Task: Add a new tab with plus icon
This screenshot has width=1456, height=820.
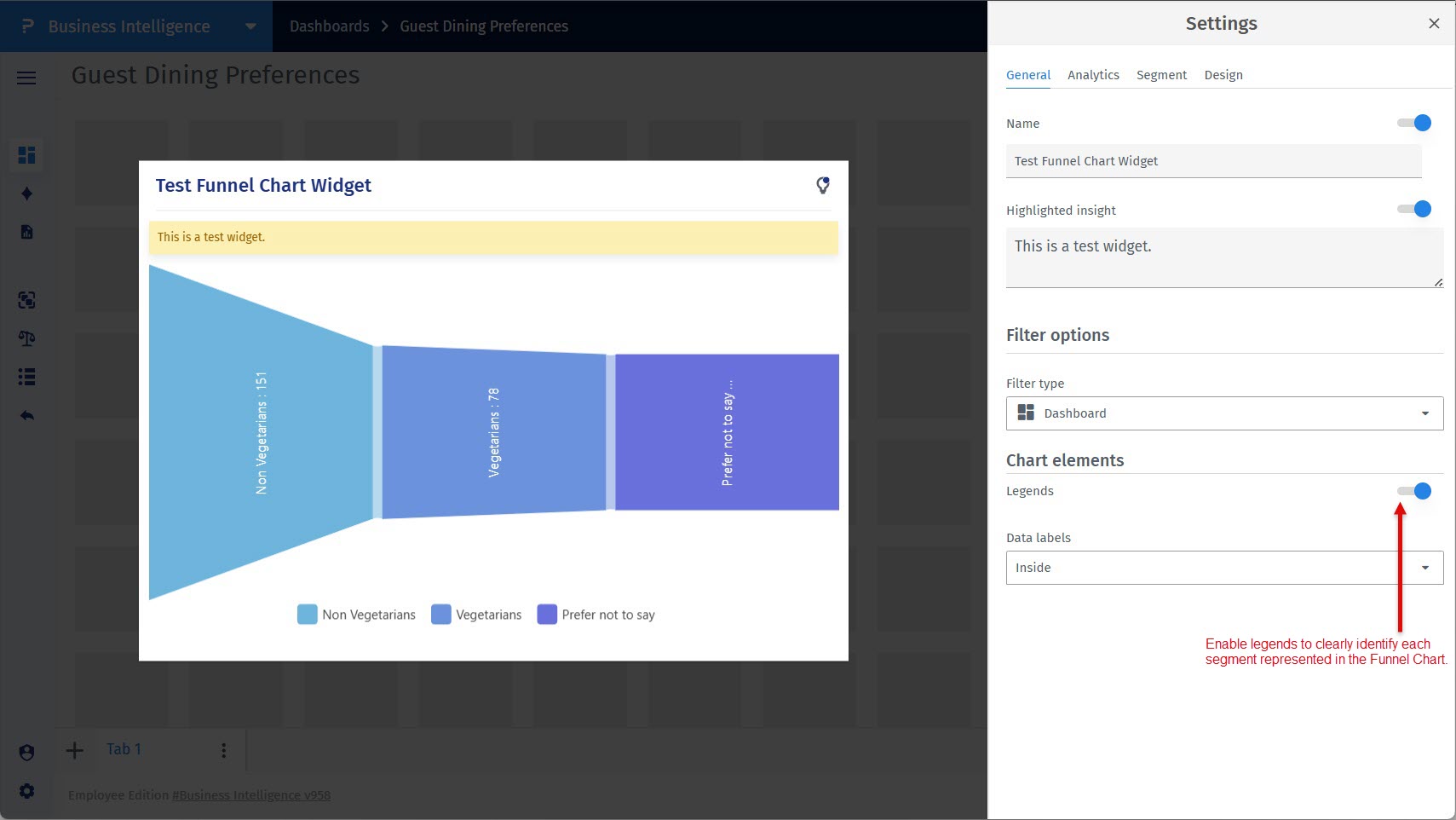Action: (75, 750)
